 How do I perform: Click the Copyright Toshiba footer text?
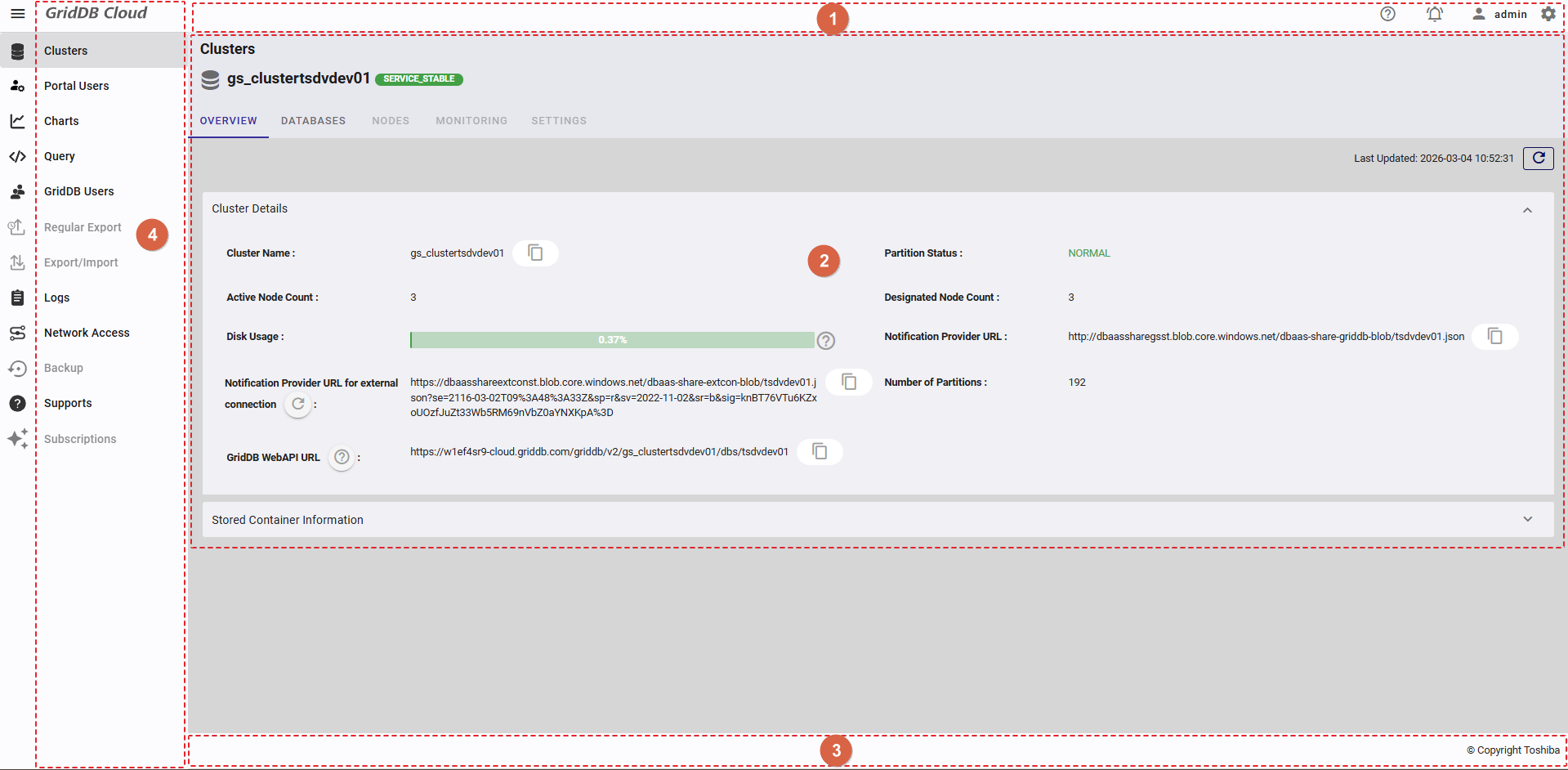click(x=1513, y=750)
